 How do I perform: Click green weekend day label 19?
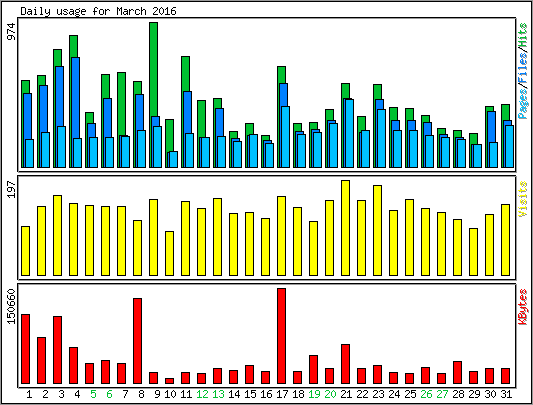(314, 394)
